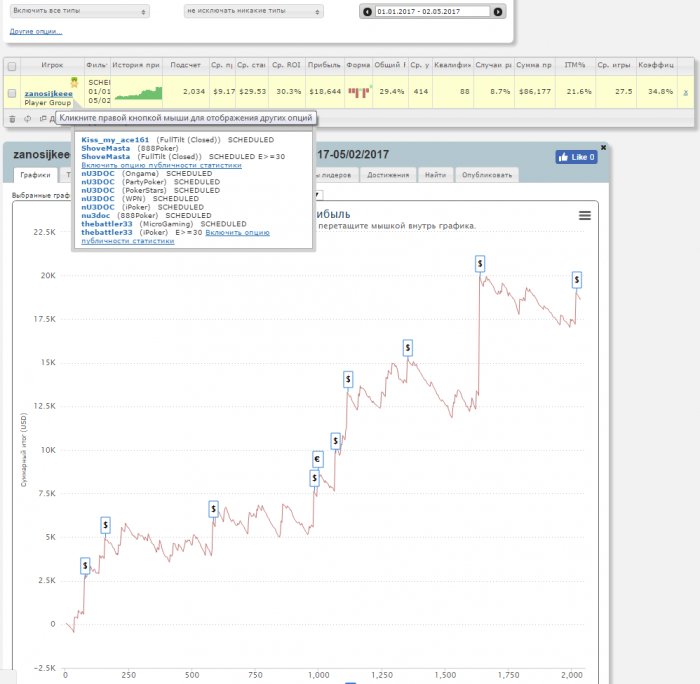The width and height of the screenshot is (700, 684).
Task: Click previous date range arrow
Action: [x=367, y=12]
